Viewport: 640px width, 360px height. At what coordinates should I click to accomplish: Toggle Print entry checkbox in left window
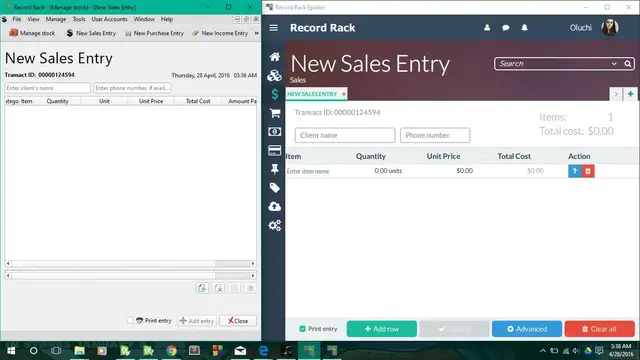coord(130,320)
